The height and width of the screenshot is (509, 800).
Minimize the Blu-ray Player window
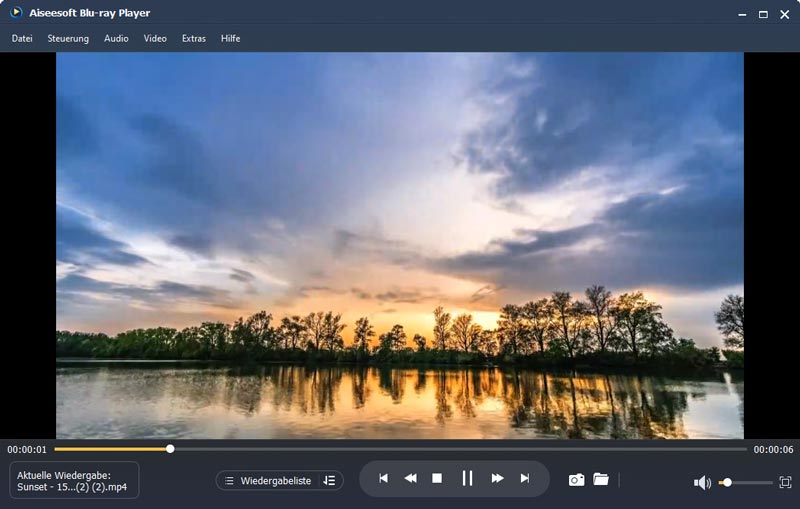[x=742, y=15]
